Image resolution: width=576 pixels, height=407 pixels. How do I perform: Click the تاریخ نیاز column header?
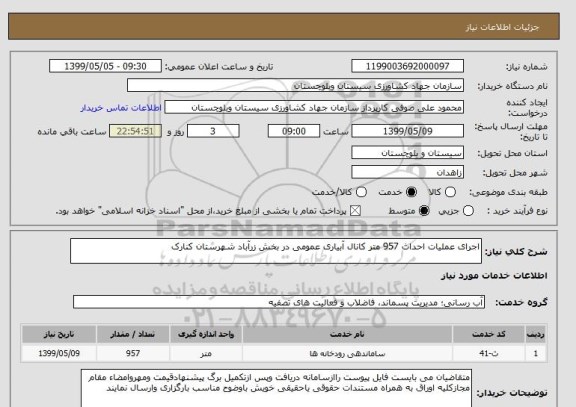click(x=59, y=334)
